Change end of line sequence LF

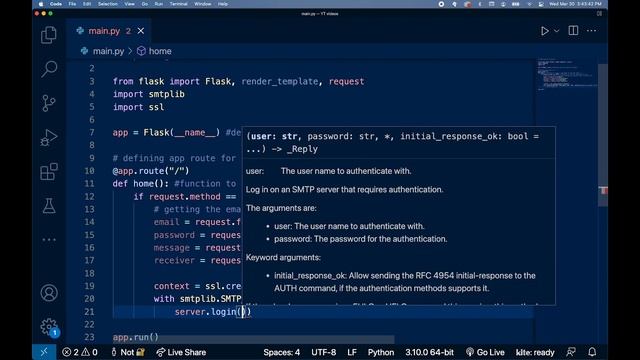tap(352, 352)
